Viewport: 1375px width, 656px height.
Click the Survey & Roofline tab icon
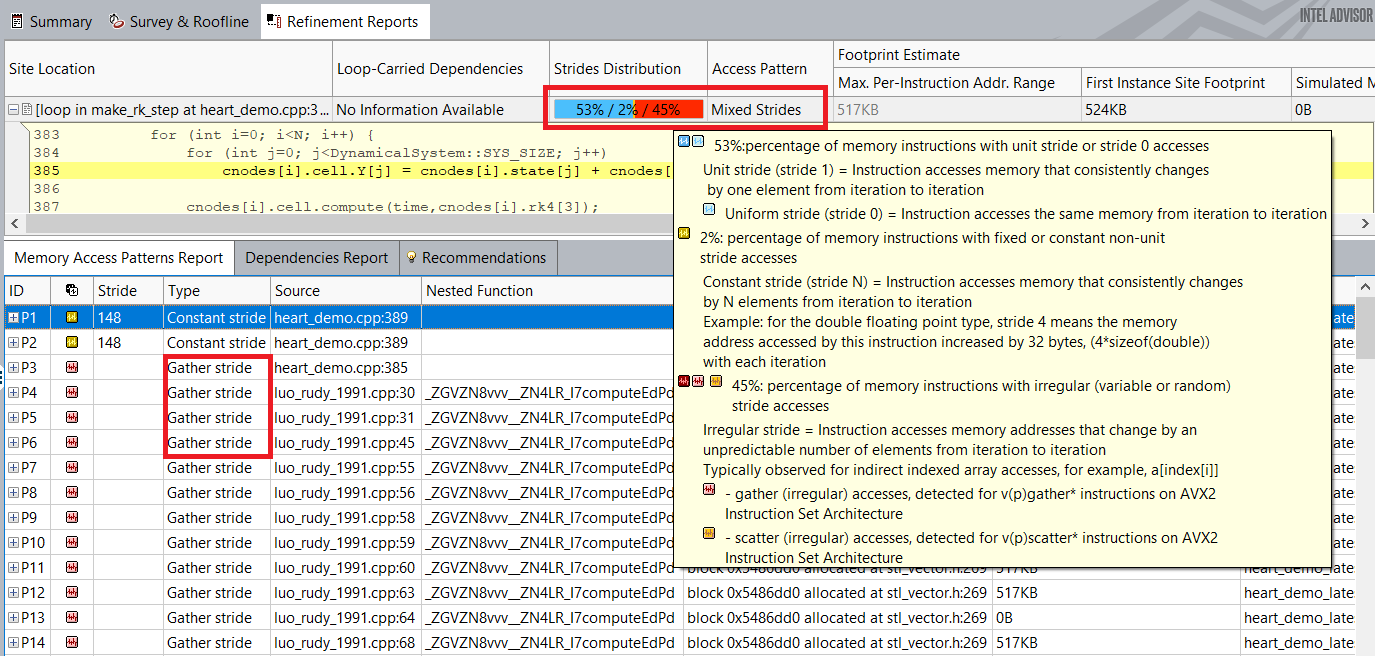click(117, 21)
